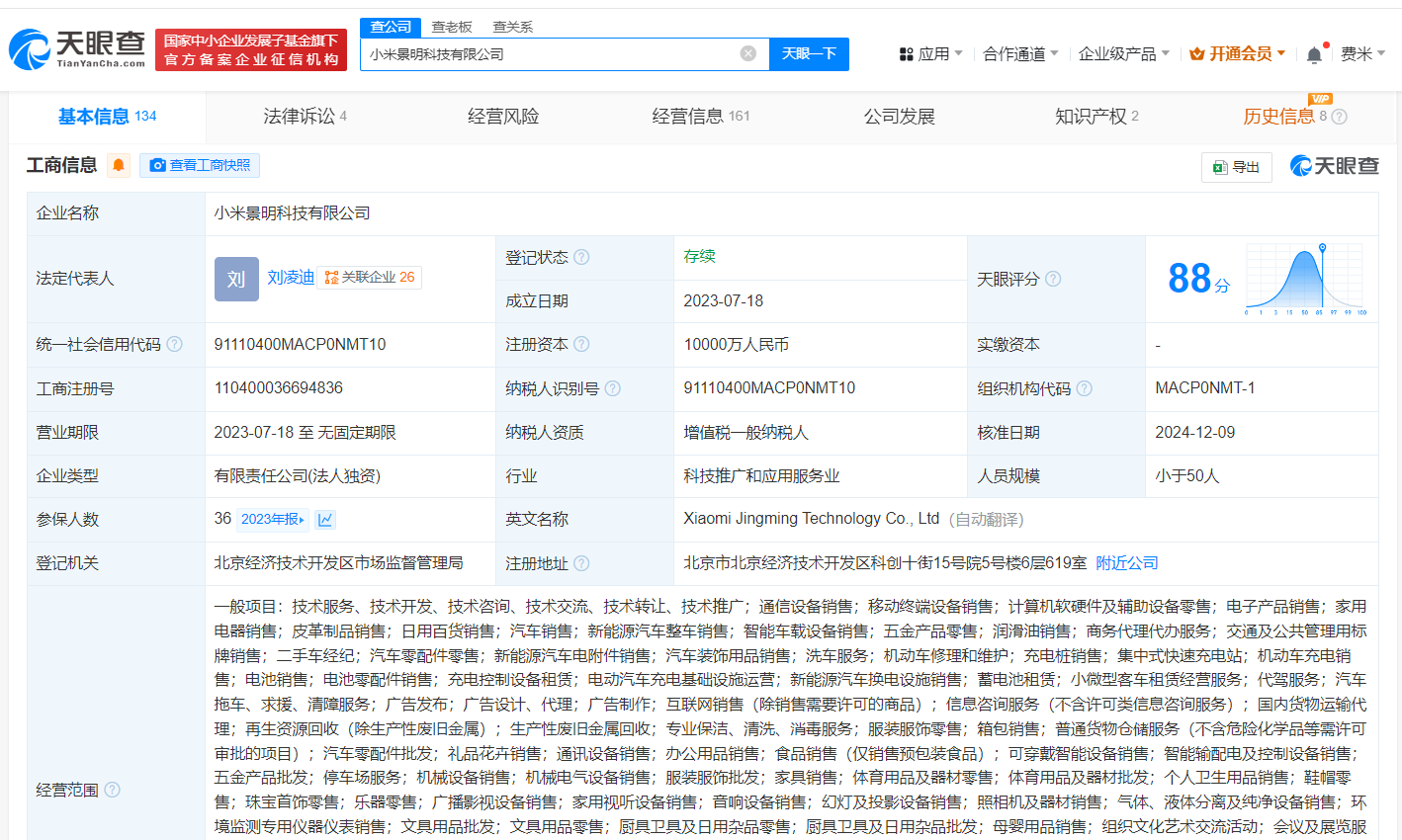Open legal representative 刘凌迪 link

[x=291, y=278]
